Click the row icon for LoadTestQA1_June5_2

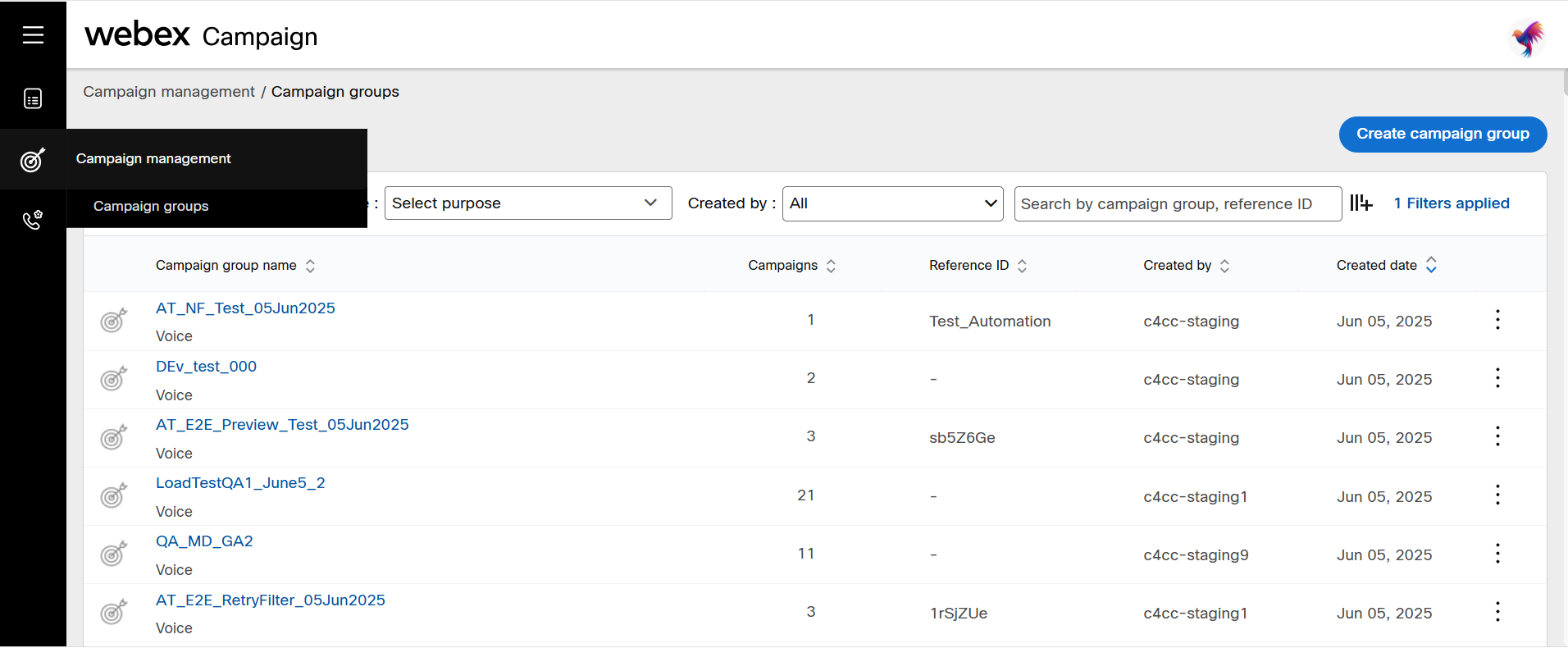click(x=114, y=495)
